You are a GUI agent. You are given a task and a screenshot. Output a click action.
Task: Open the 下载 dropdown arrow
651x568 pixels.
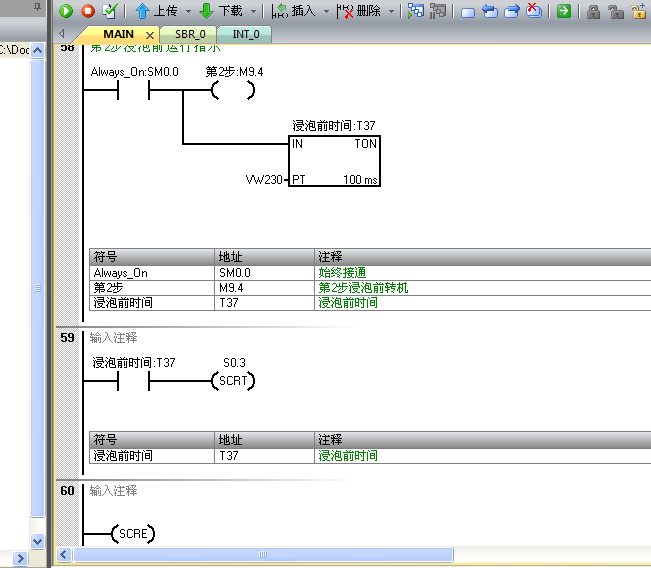click(x=254, y=11)
